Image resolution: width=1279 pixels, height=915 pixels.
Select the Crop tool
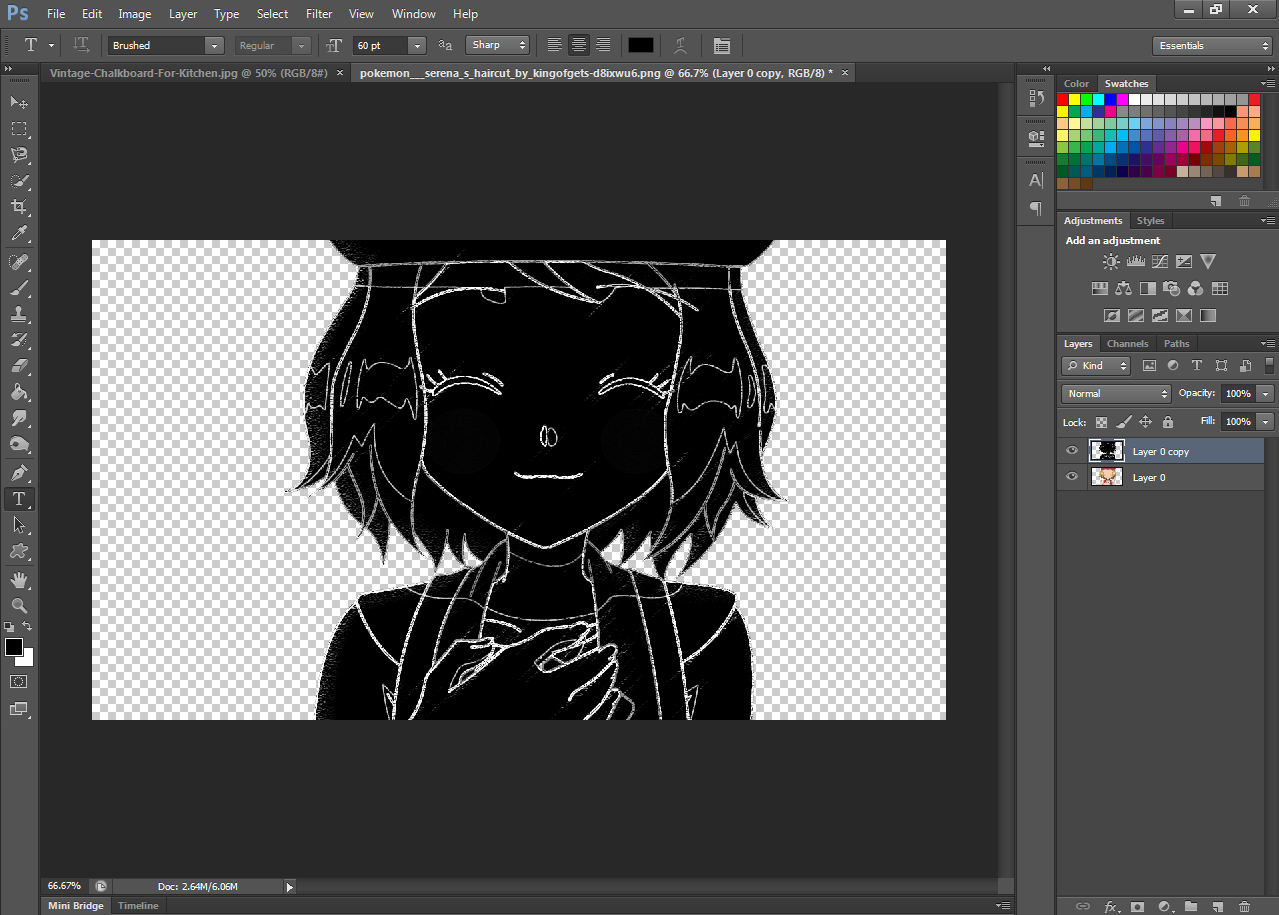point(19,207)
